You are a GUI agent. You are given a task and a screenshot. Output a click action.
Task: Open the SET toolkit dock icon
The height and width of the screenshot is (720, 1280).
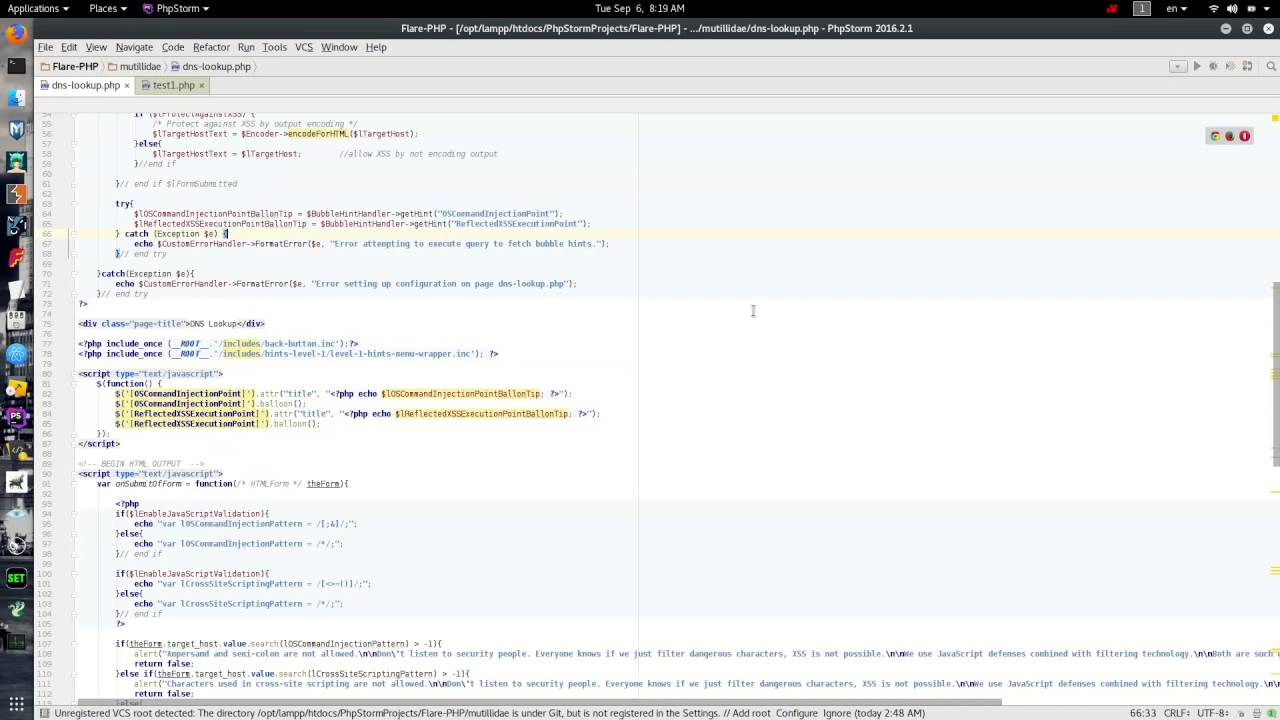click(x=16, y=578)
